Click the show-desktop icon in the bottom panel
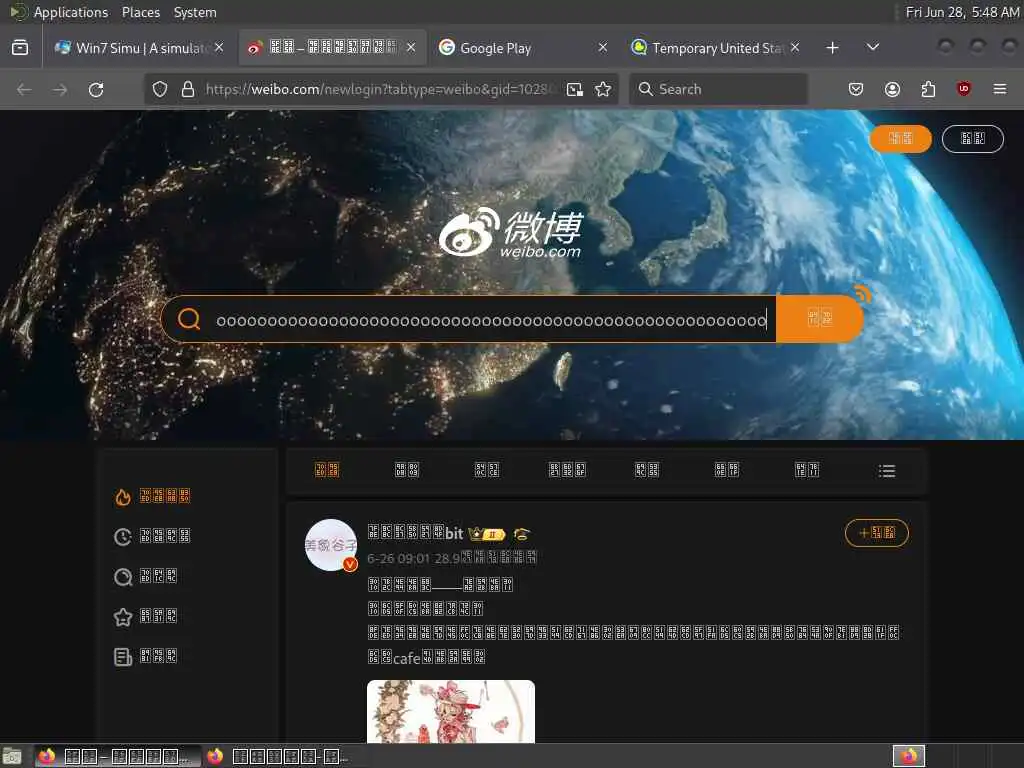 tap(12, 756)
